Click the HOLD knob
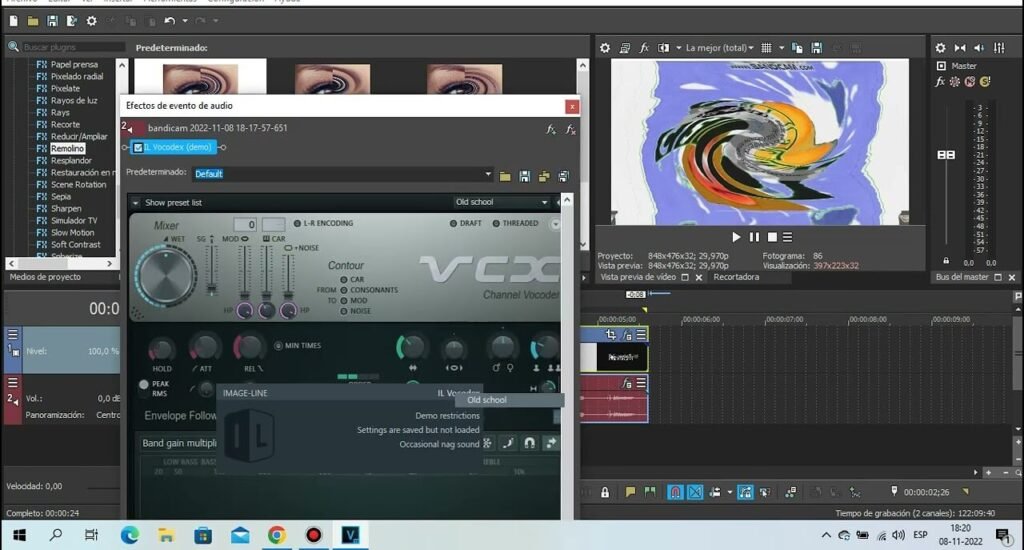 [x=161, y=351]
